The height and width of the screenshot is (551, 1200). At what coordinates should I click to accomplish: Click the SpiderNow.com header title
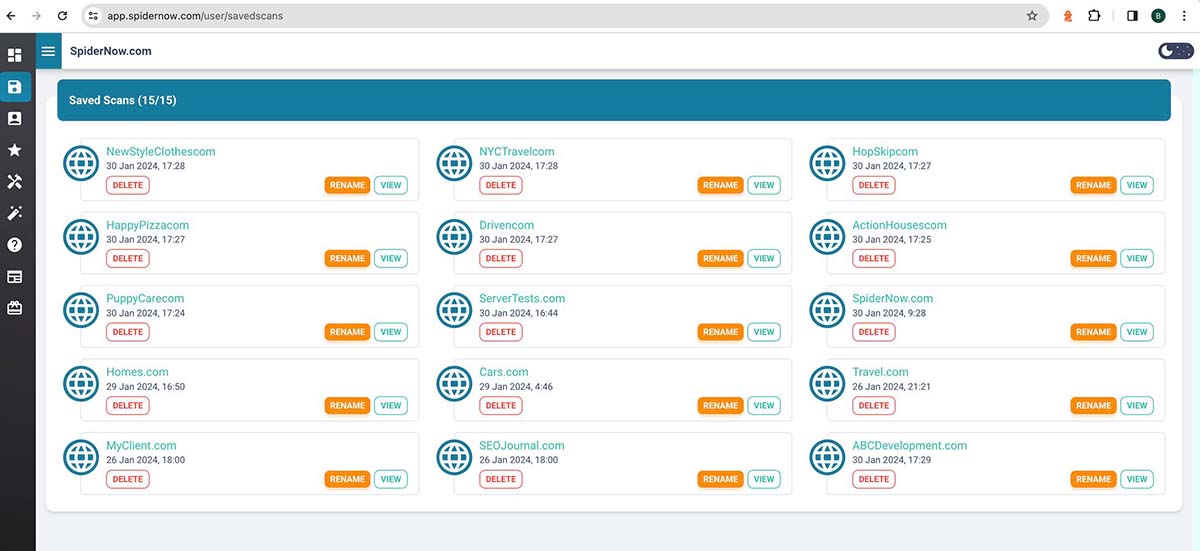pos(111,51)
